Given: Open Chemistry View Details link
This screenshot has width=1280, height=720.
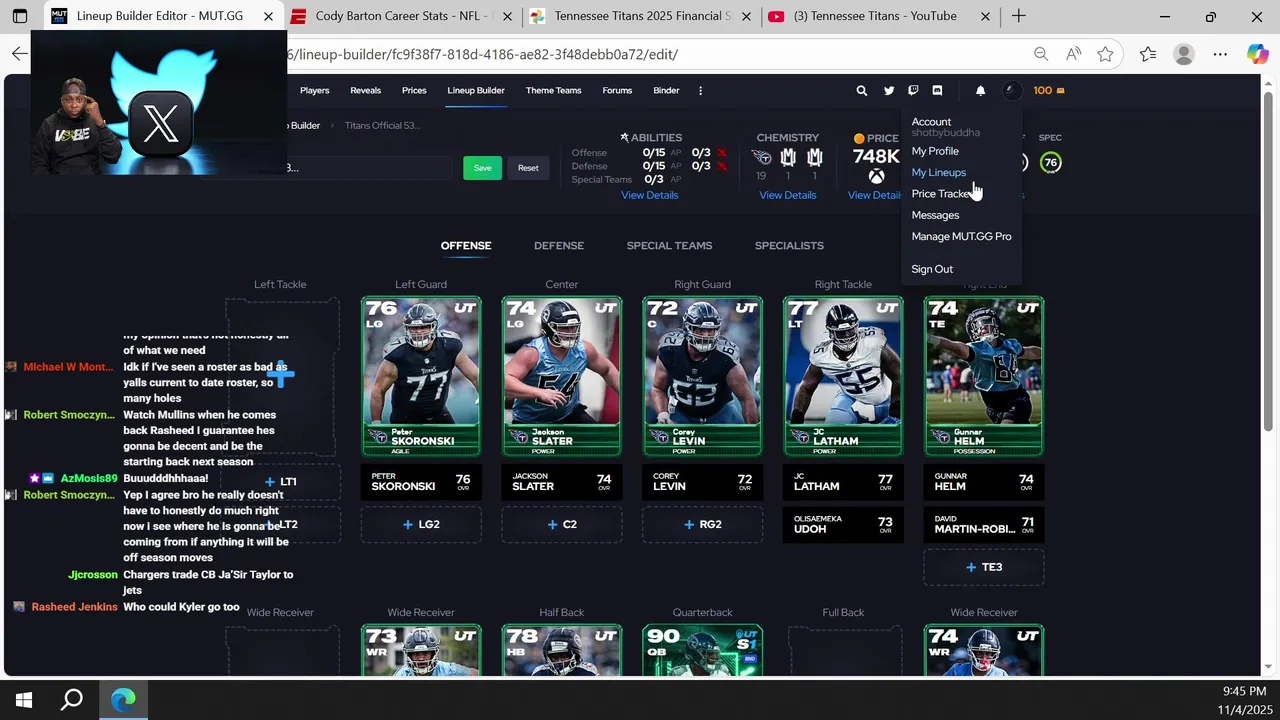Looking at the screenshot, I should click(787, 195).
